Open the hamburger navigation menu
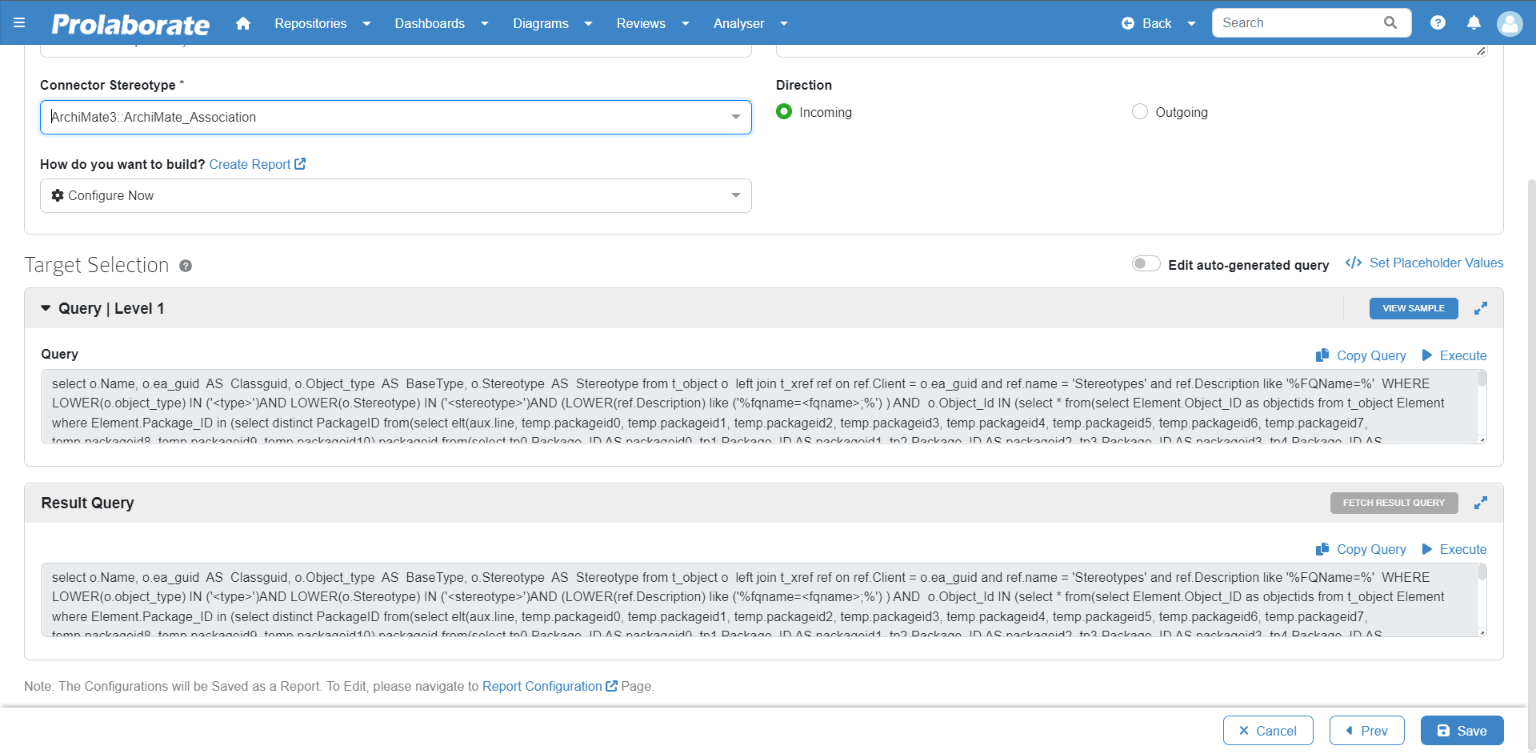This screenshot has height=753, width=1536. coord(20,22)
